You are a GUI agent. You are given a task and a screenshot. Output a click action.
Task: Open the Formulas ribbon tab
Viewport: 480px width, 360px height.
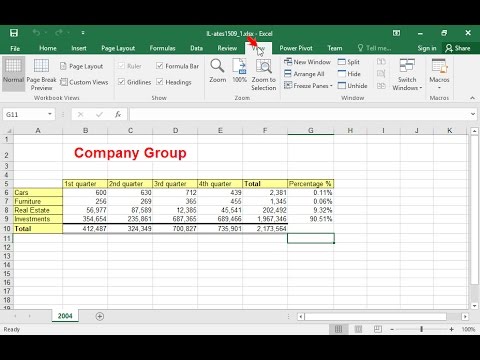click(x=162, y=48)
